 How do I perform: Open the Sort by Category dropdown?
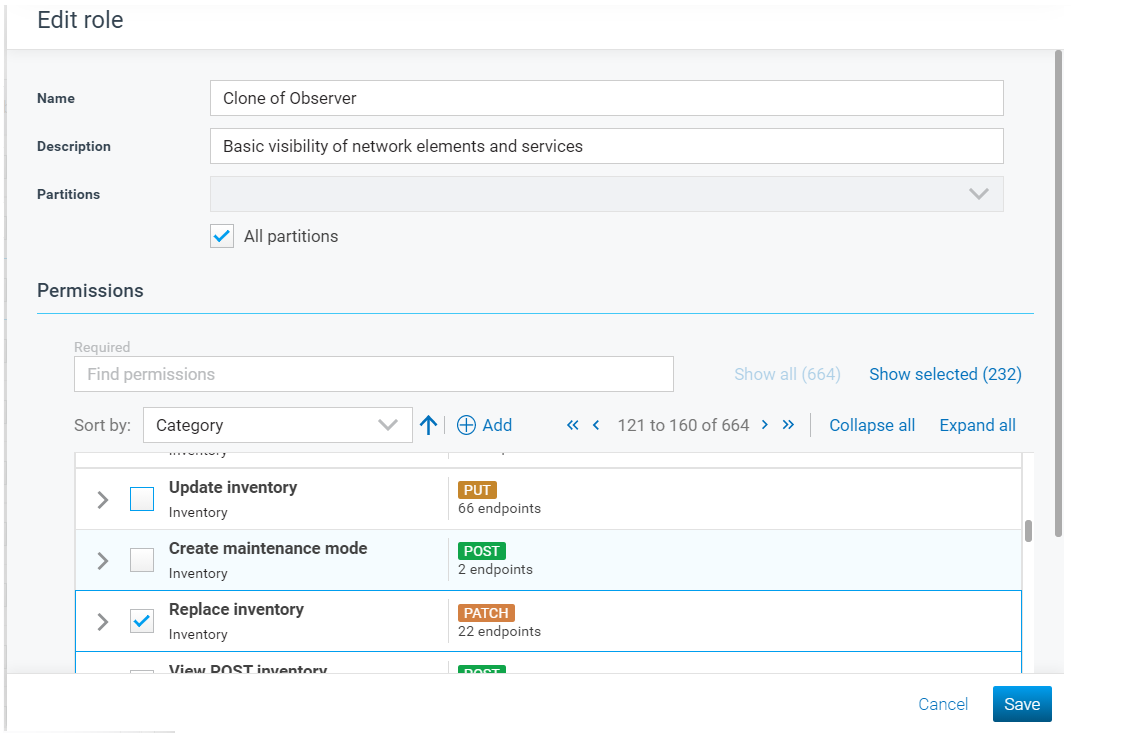click(277, 425)
